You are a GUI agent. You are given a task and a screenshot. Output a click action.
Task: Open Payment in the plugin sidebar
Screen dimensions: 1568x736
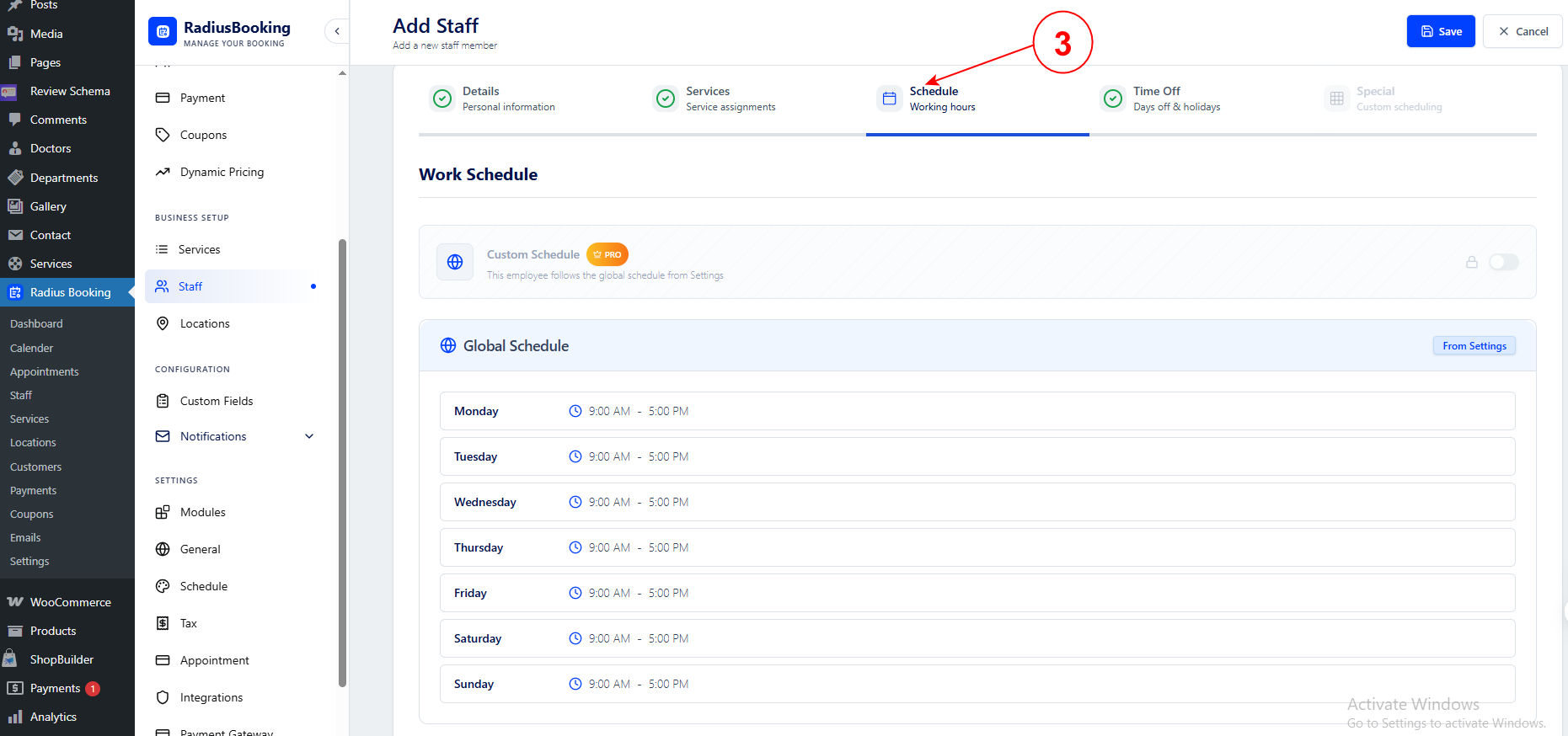pyautogui.click(x=202, y=98)
